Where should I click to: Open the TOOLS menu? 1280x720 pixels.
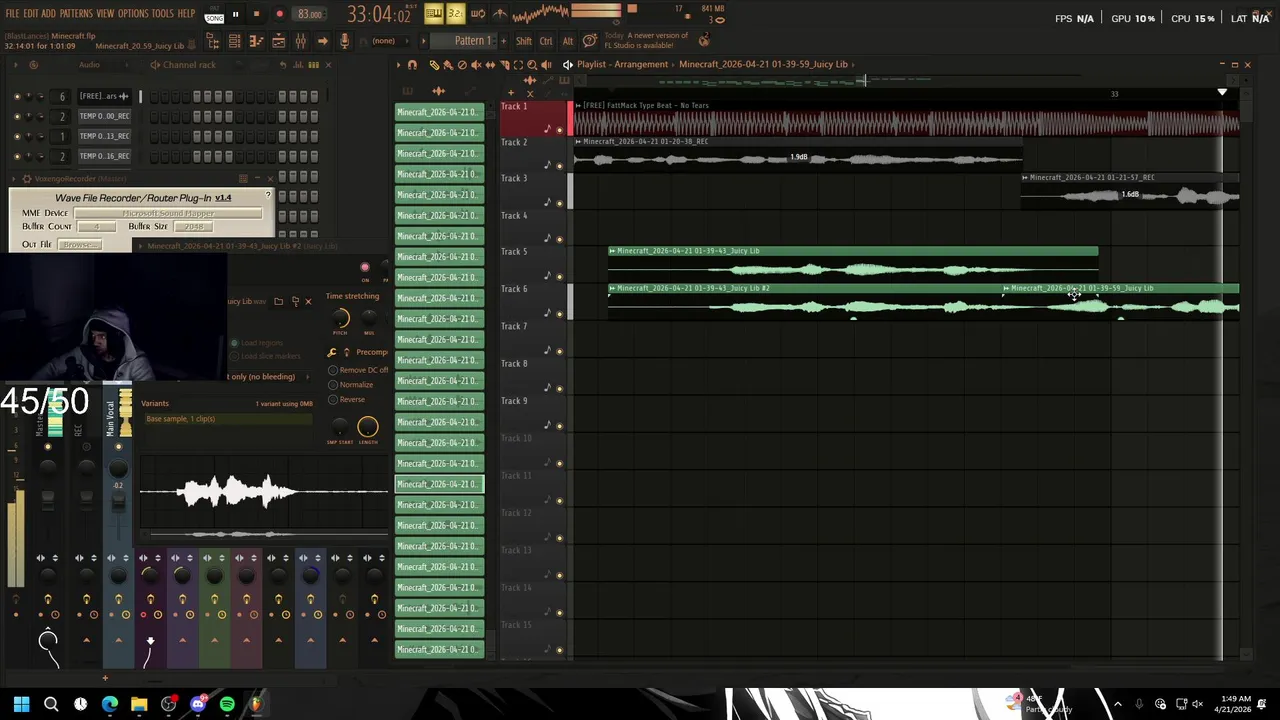click(x=163, y=14)
